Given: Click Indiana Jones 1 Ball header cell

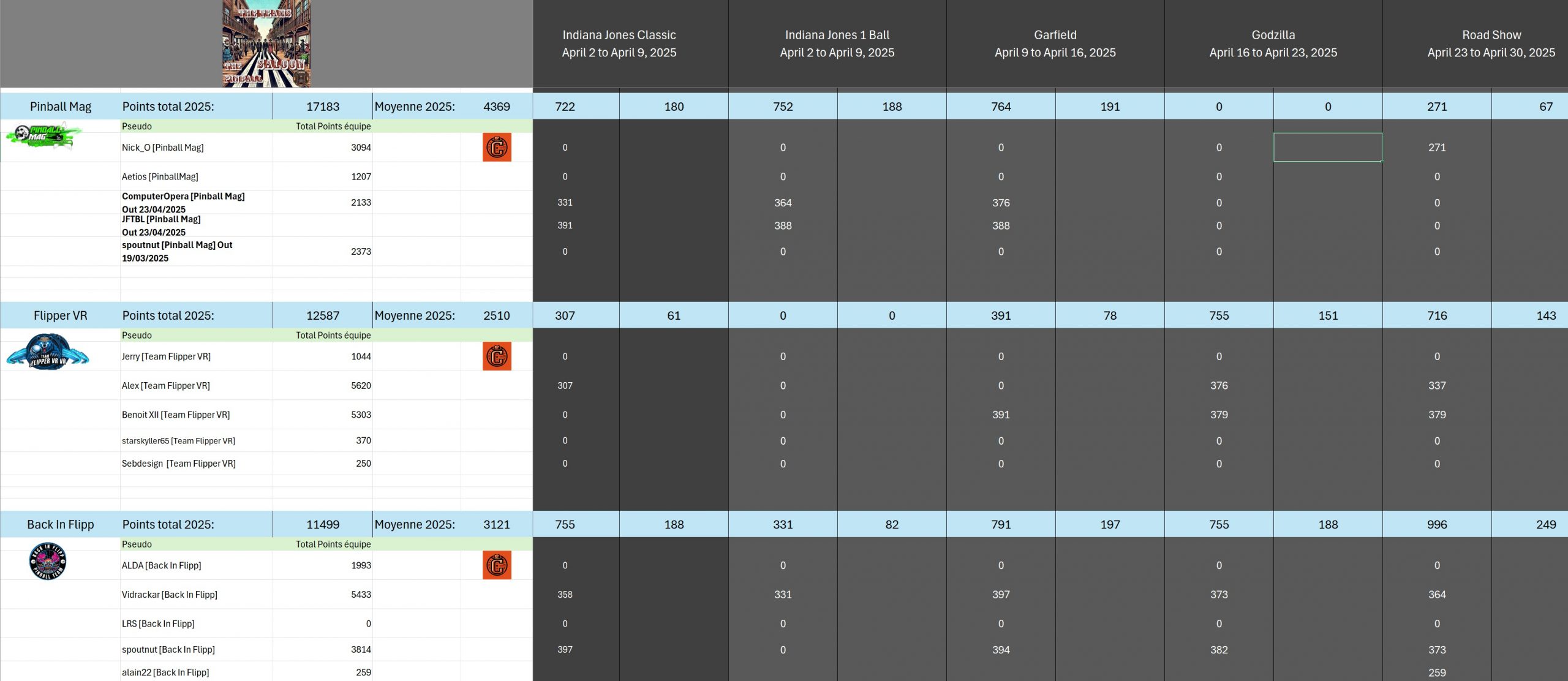Looking at the screenshot, I should tap(837, 43).
